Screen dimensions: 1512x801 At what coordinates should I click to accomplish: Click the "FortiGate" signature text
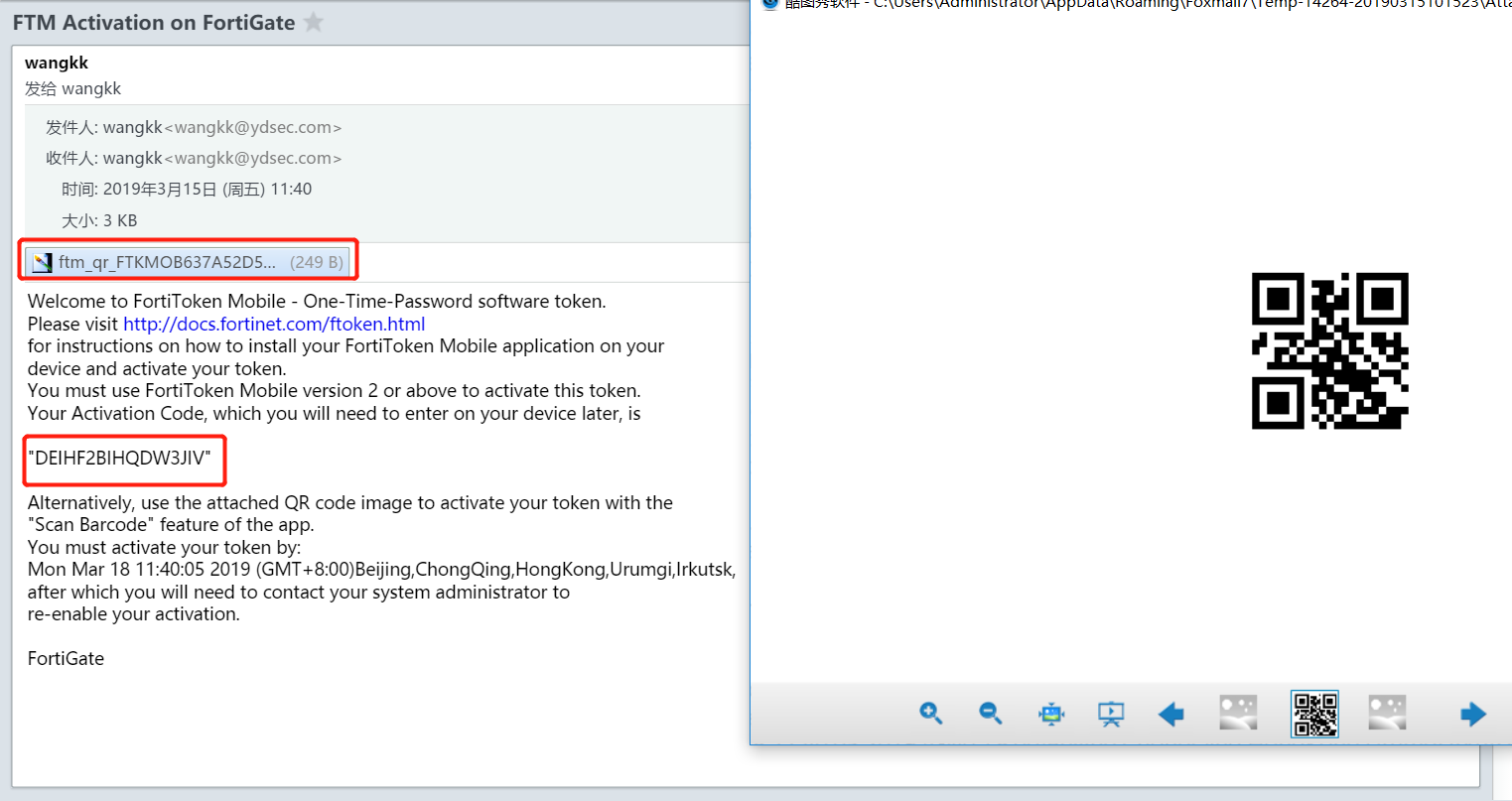click(66, 658)
